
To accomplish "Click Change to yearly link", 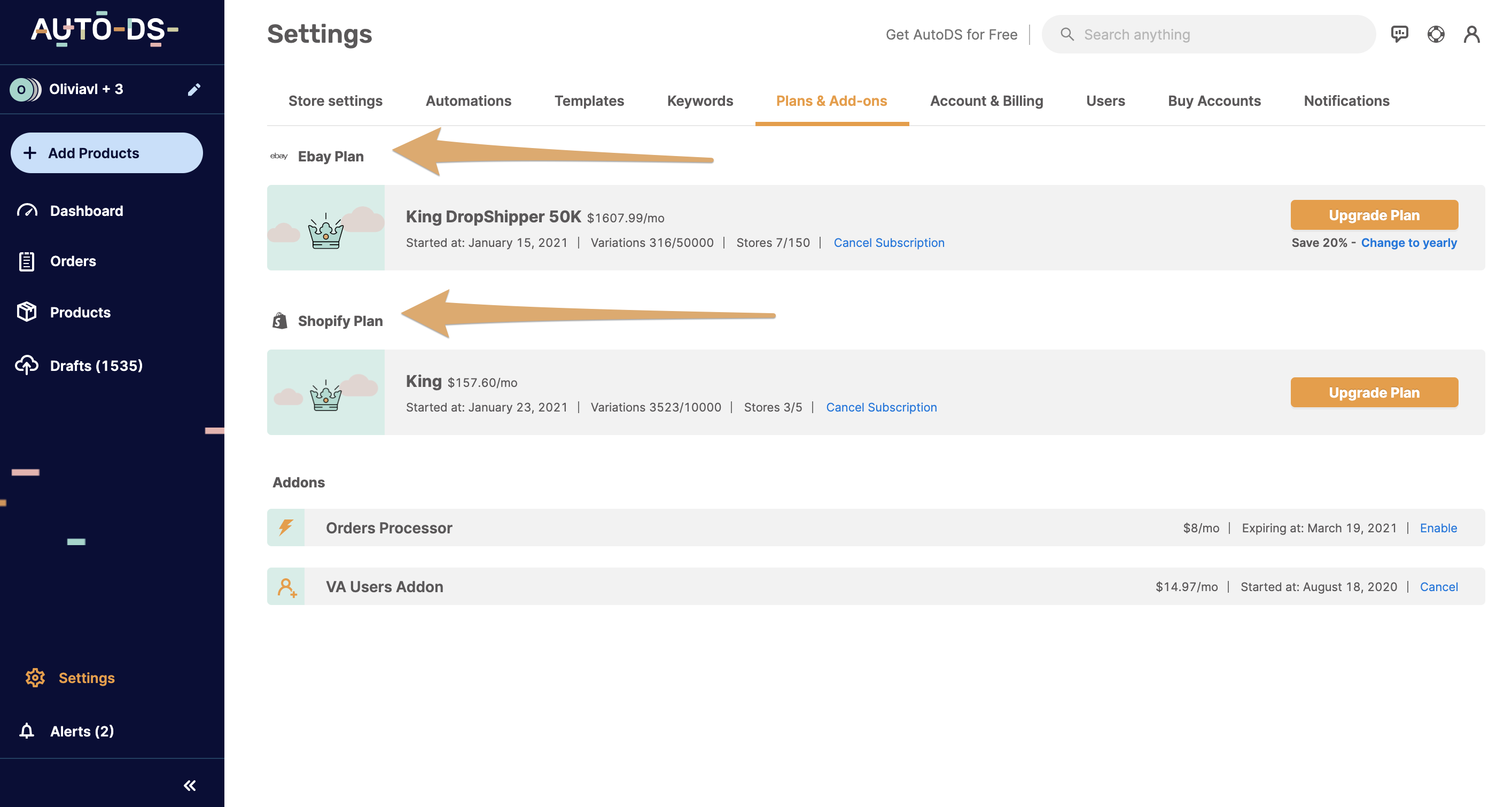I will (x=1409, y=243).
